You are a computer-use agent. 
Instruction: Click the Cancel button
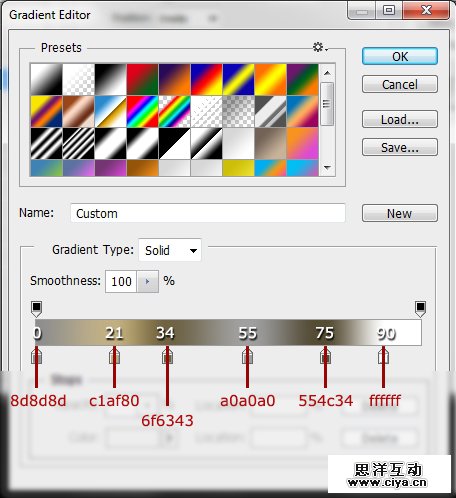400,84
